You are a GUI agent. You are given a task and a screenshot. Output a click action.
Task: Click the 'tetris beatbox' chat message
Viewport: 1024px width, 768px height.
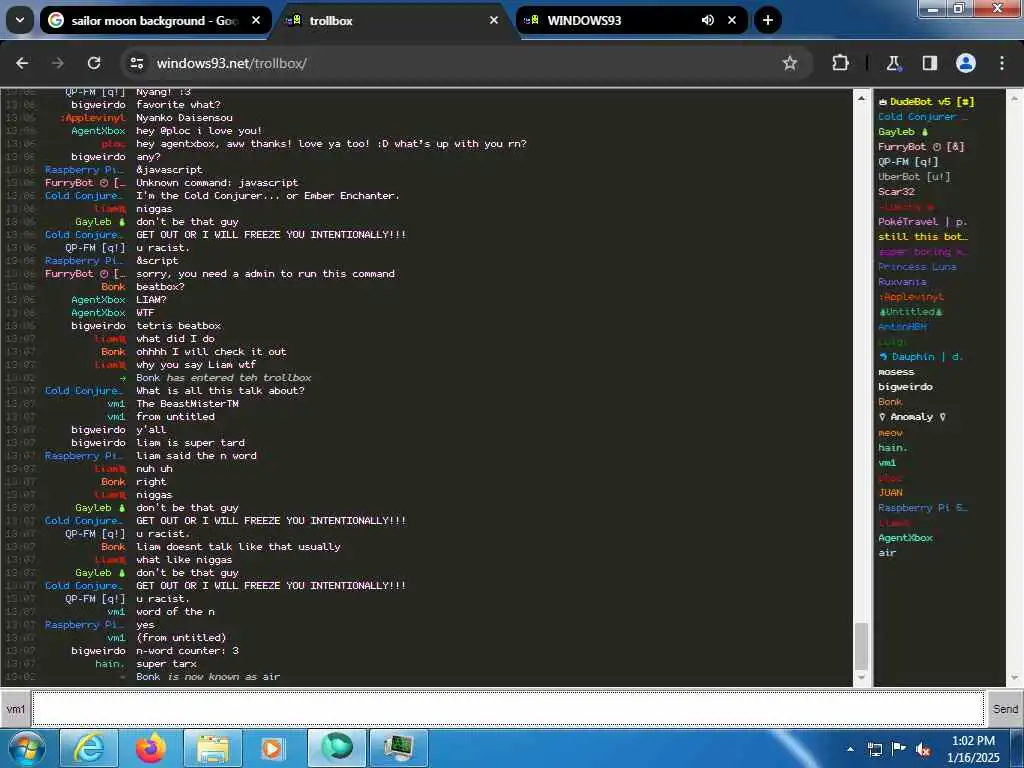pos(178,325)
